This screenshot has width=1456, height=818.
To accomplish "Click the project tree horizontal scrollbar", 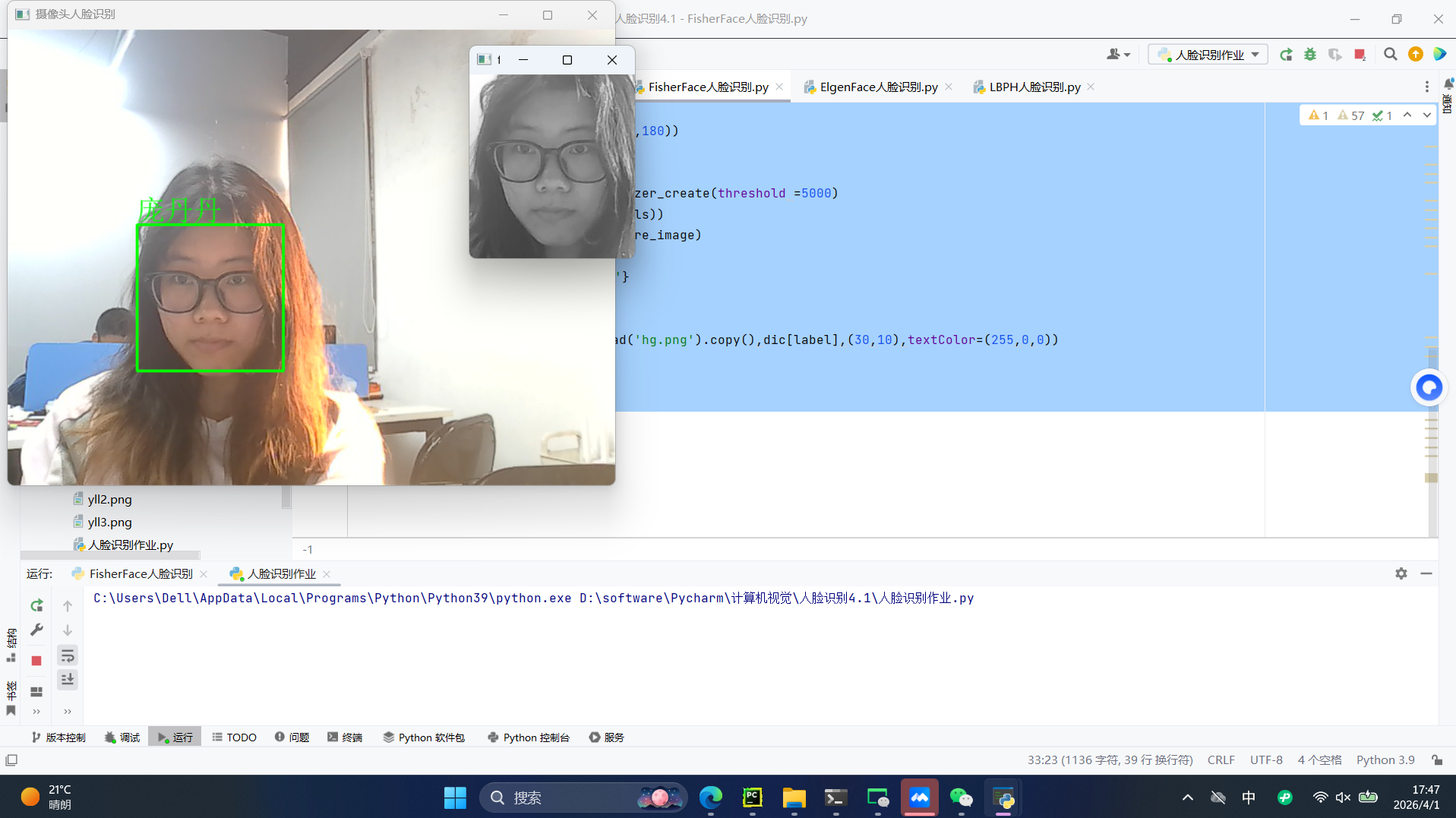I will coord(110,555).
